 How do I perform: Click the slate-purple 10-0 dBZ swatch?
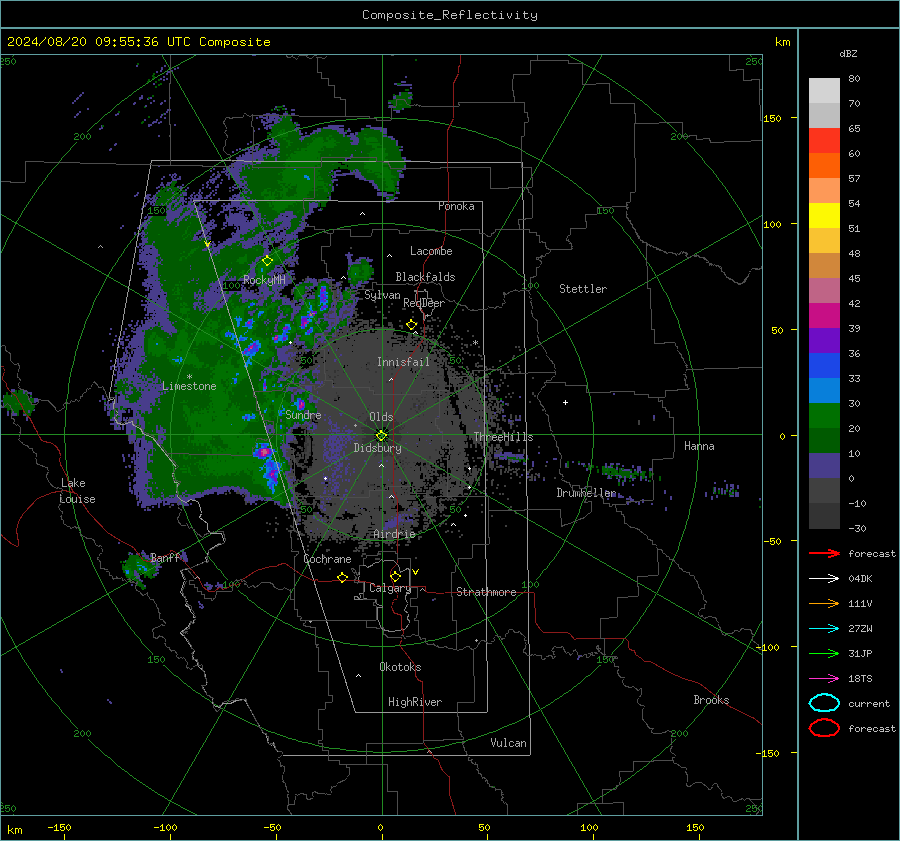824,466
